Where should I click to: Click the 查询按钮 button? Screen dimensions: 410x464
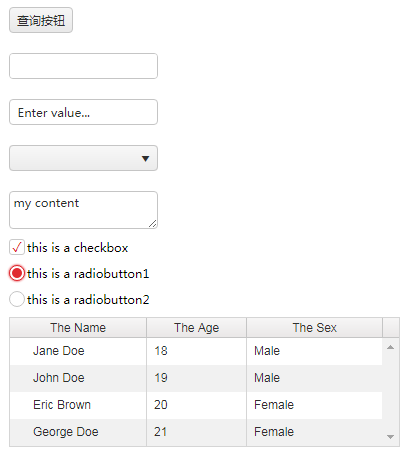coord(41,20)
